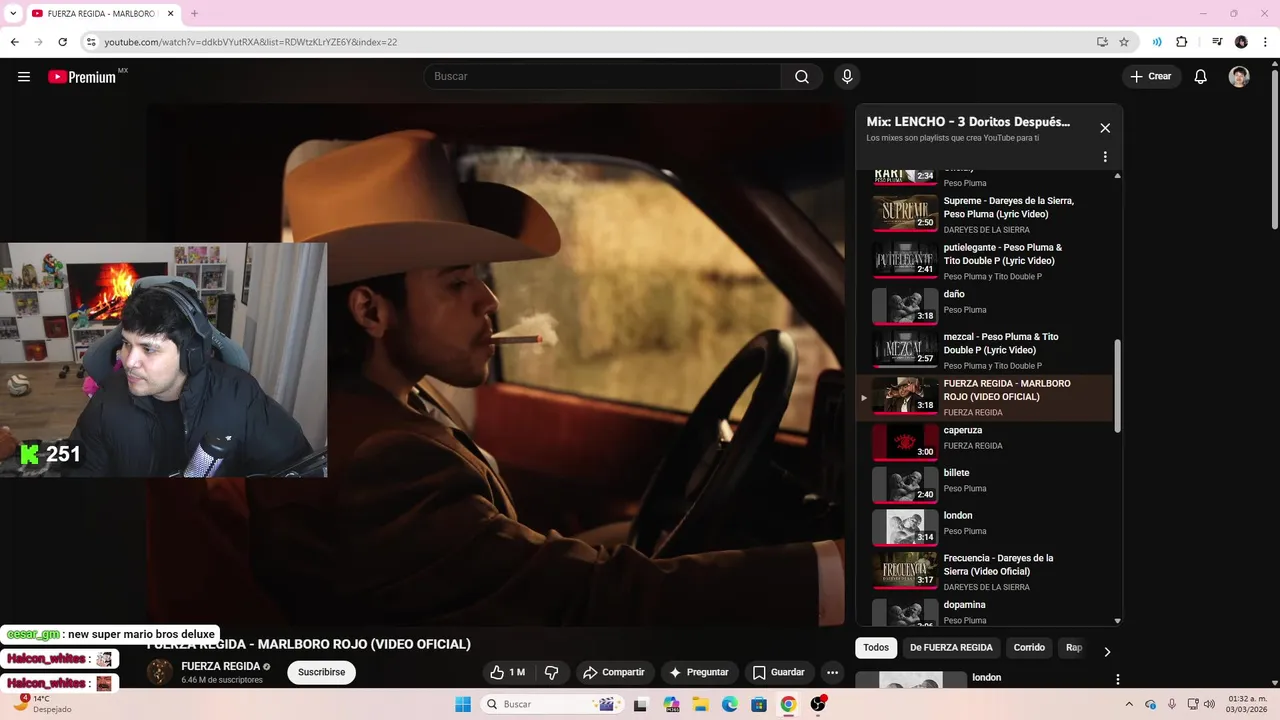Select the MARLBORO ROJO current playlist item
Image resolution: width=1280 pixels, height=720 pixels.
tap(985, 397)
